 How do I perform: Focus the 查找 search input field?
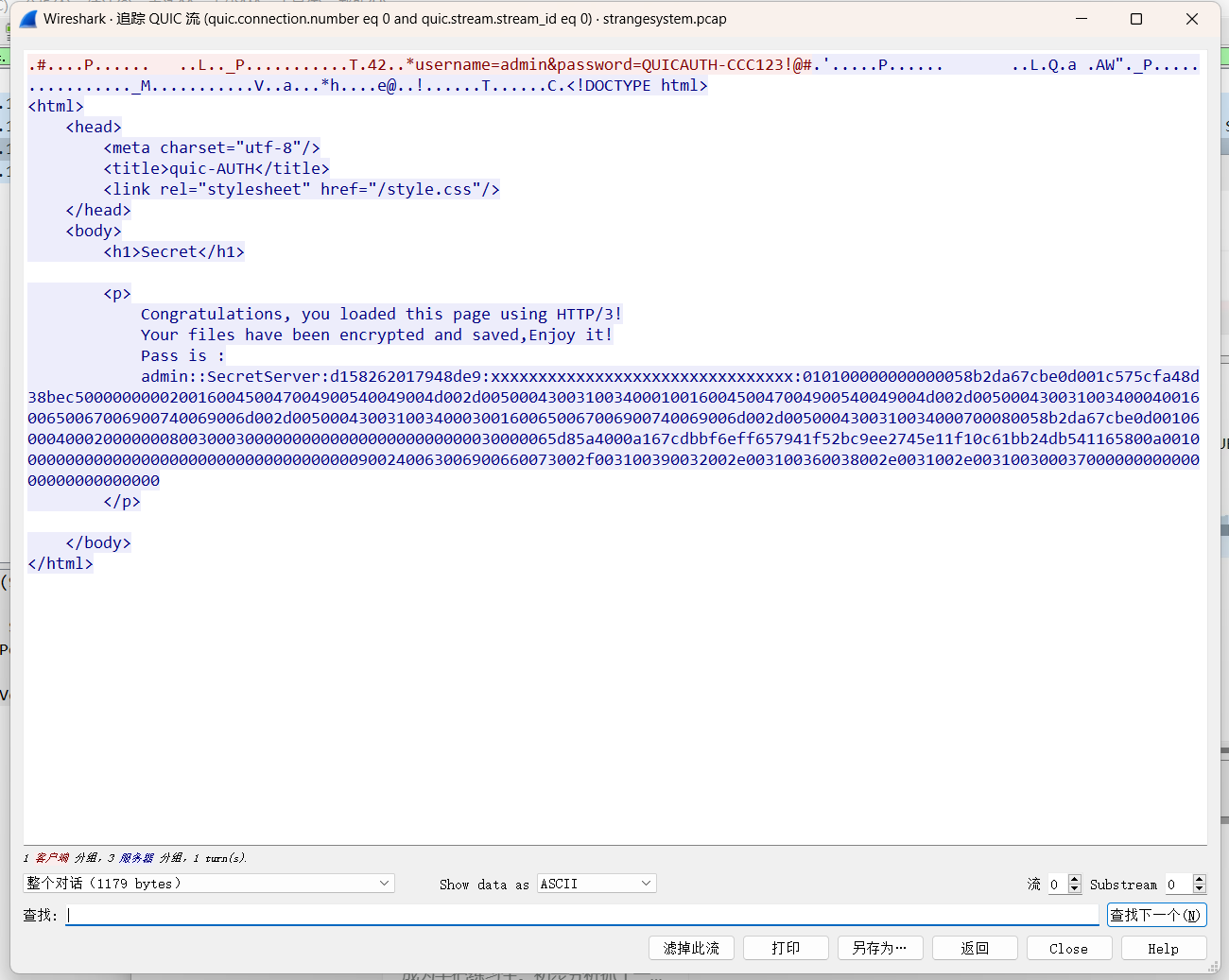[582, 915]
